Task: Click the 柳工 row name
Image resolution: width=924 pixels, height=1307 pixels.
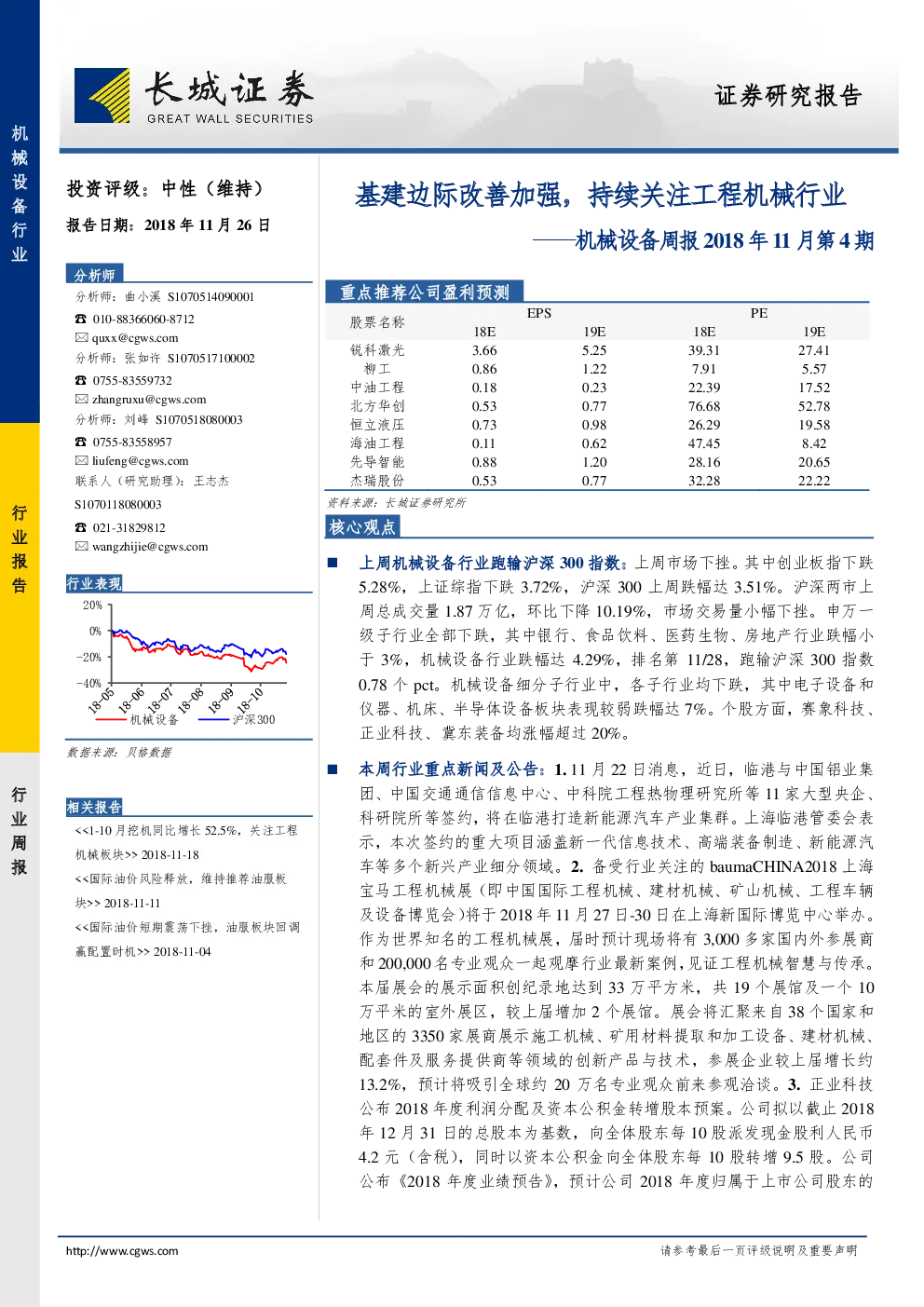Action: coord(377,369)
